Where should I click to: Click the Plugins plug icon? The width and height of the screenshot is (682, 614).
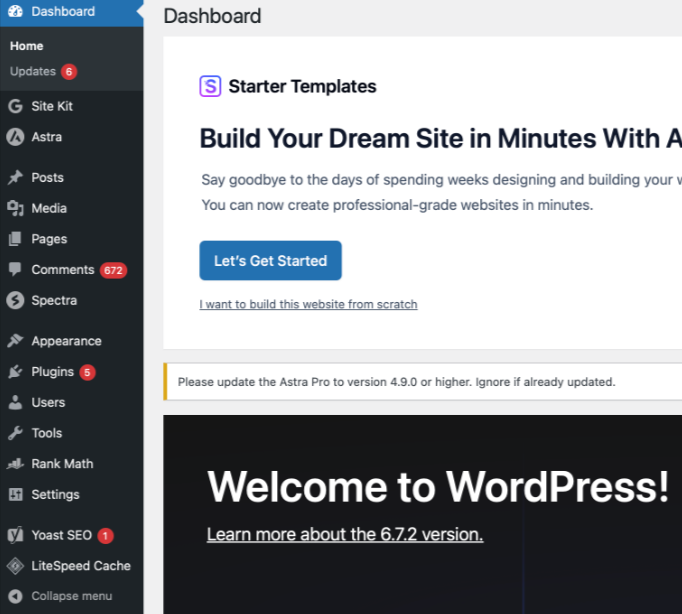click(15, 372)
